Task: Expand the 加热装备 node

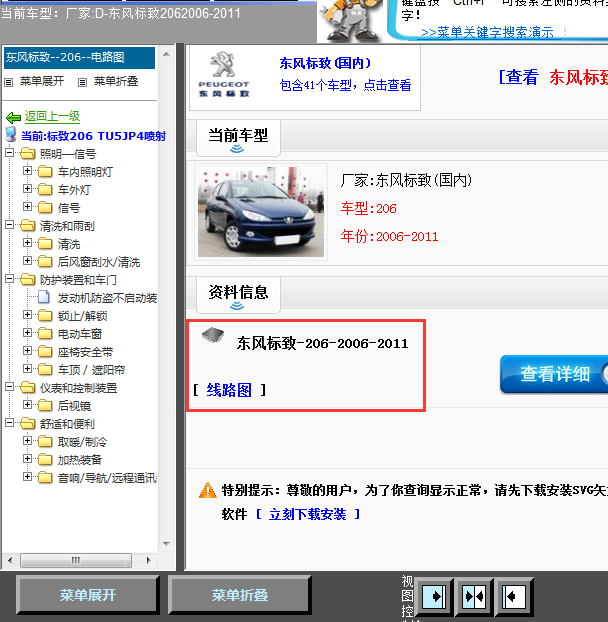Action: click(x=27, y=459)
